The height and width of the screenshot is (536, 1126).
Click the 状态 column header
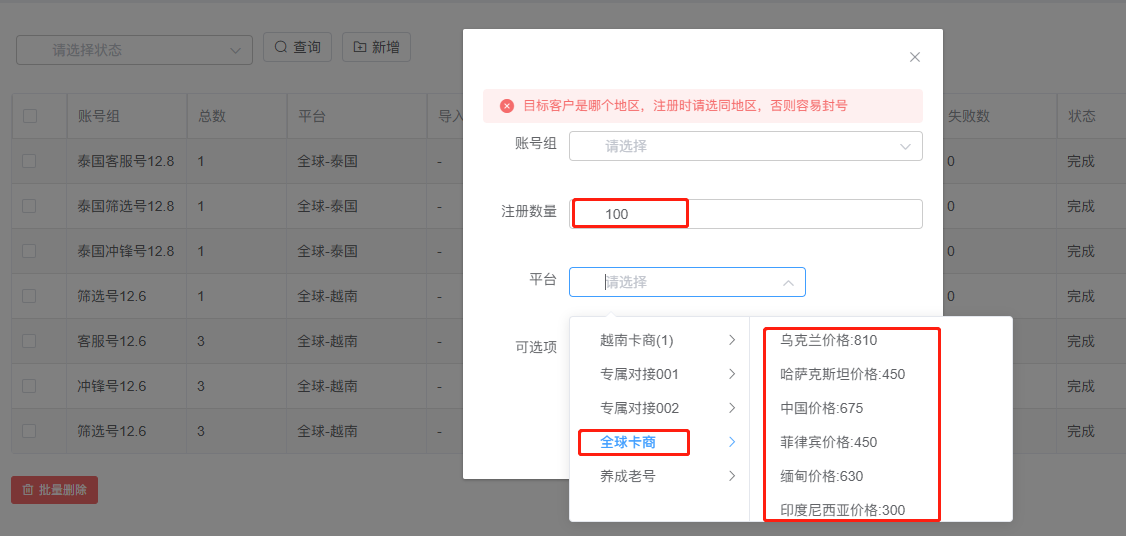[1081, 116]
